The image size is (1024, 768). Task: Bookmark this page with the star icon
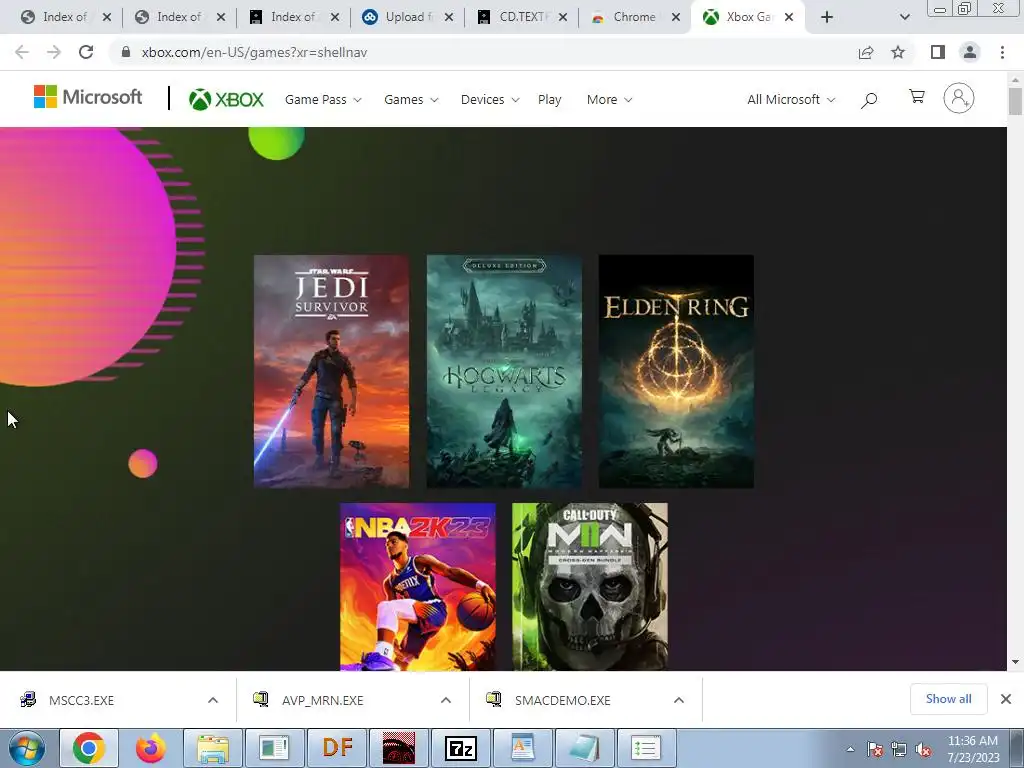(898, 52)
